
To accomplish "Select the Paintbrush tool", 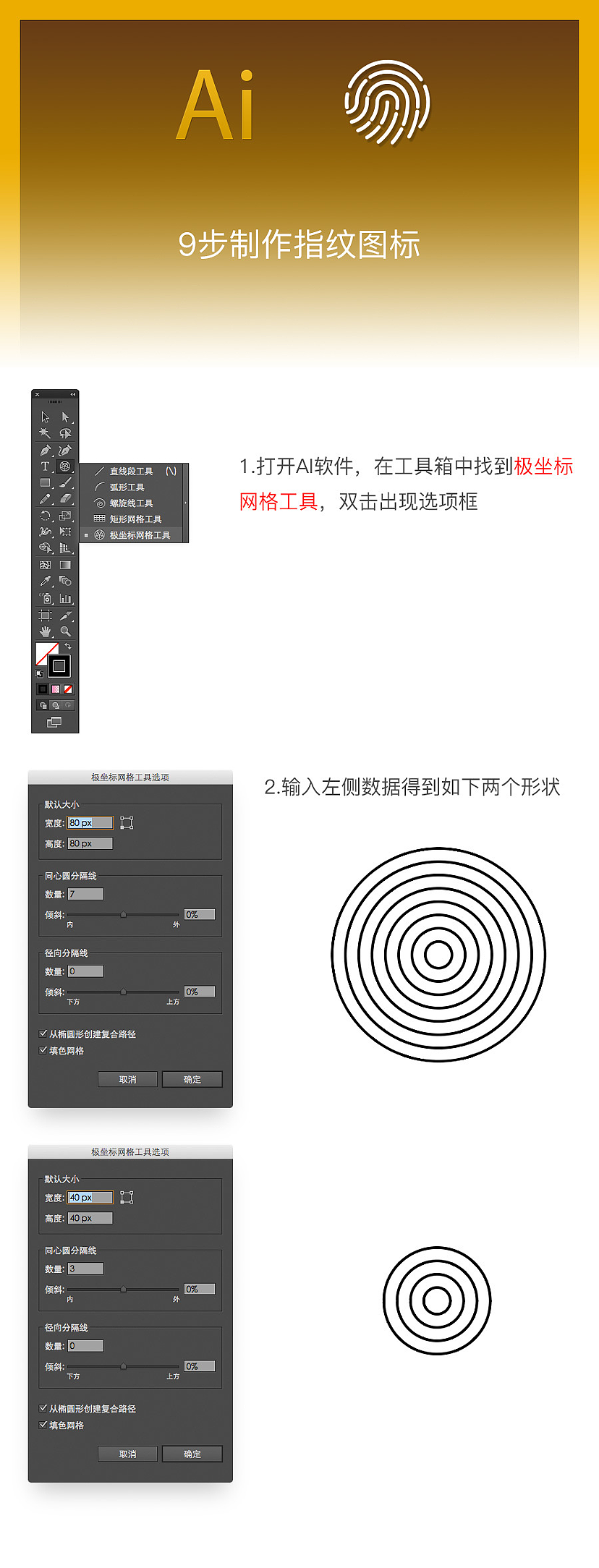I will pyautogui.click(x=65, y=482).
